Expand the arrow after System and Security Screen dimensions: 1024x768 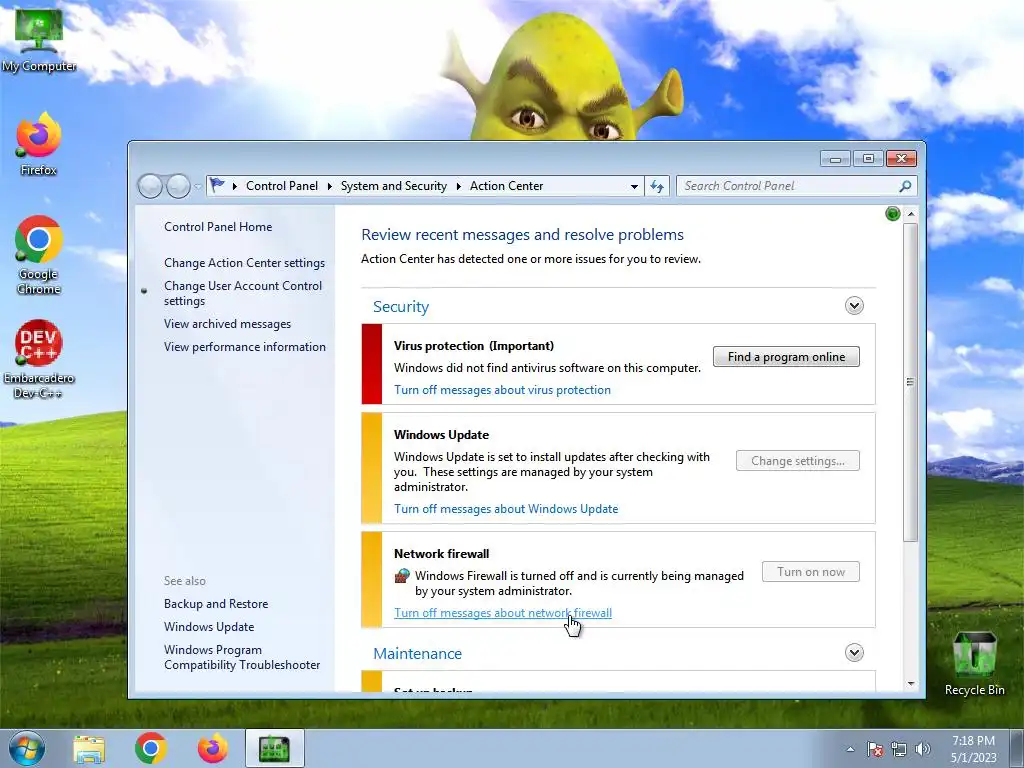[458, 186]
